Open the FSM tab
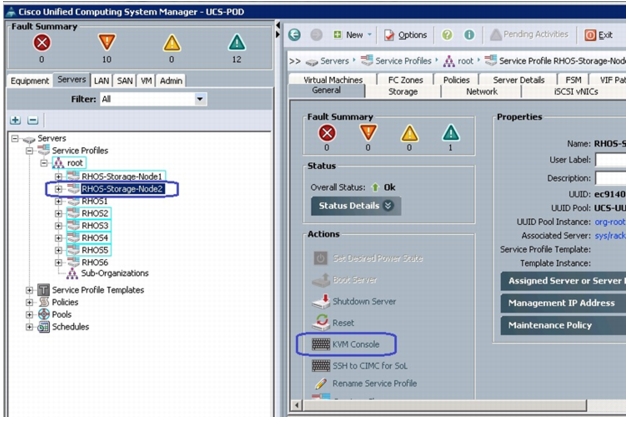The image size is (630, 431). point(573,80)
